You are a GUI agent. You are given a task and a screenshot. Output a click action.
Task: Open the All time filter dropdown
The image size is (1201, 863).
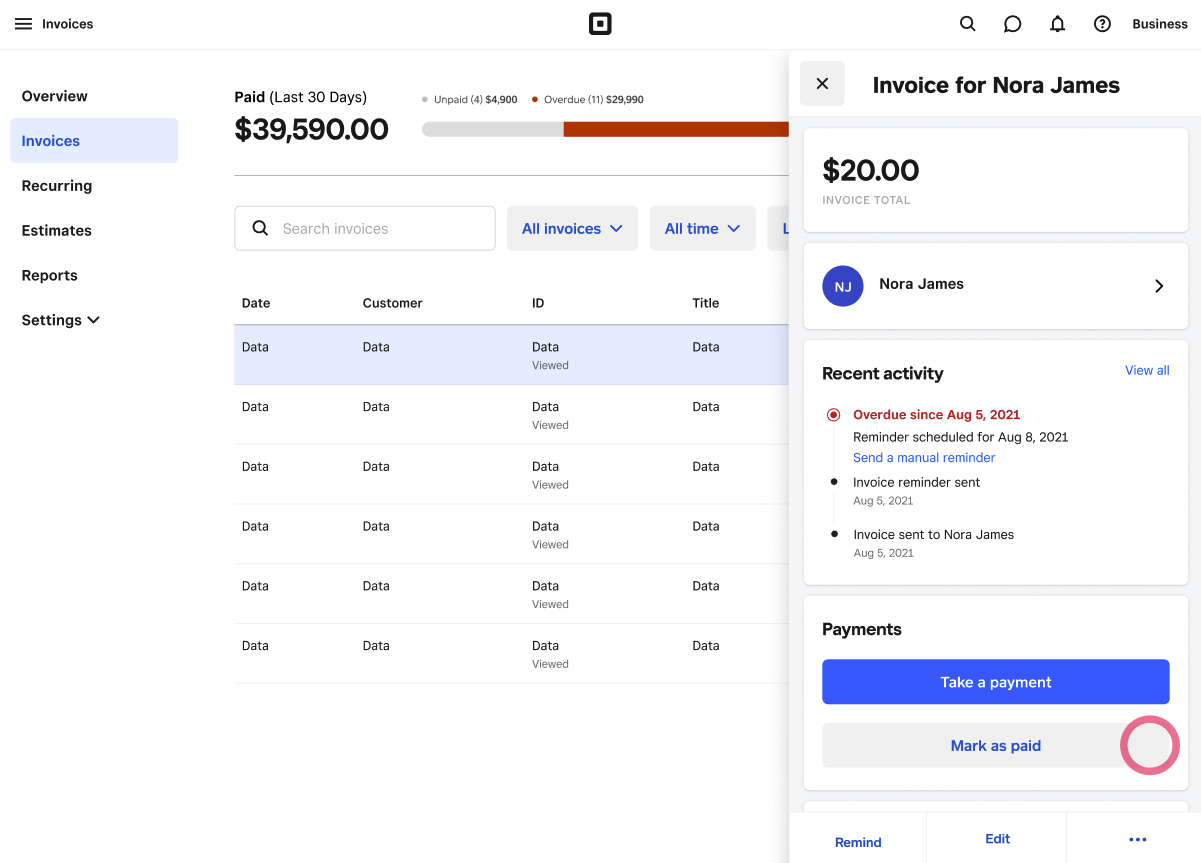coord(702,228)
